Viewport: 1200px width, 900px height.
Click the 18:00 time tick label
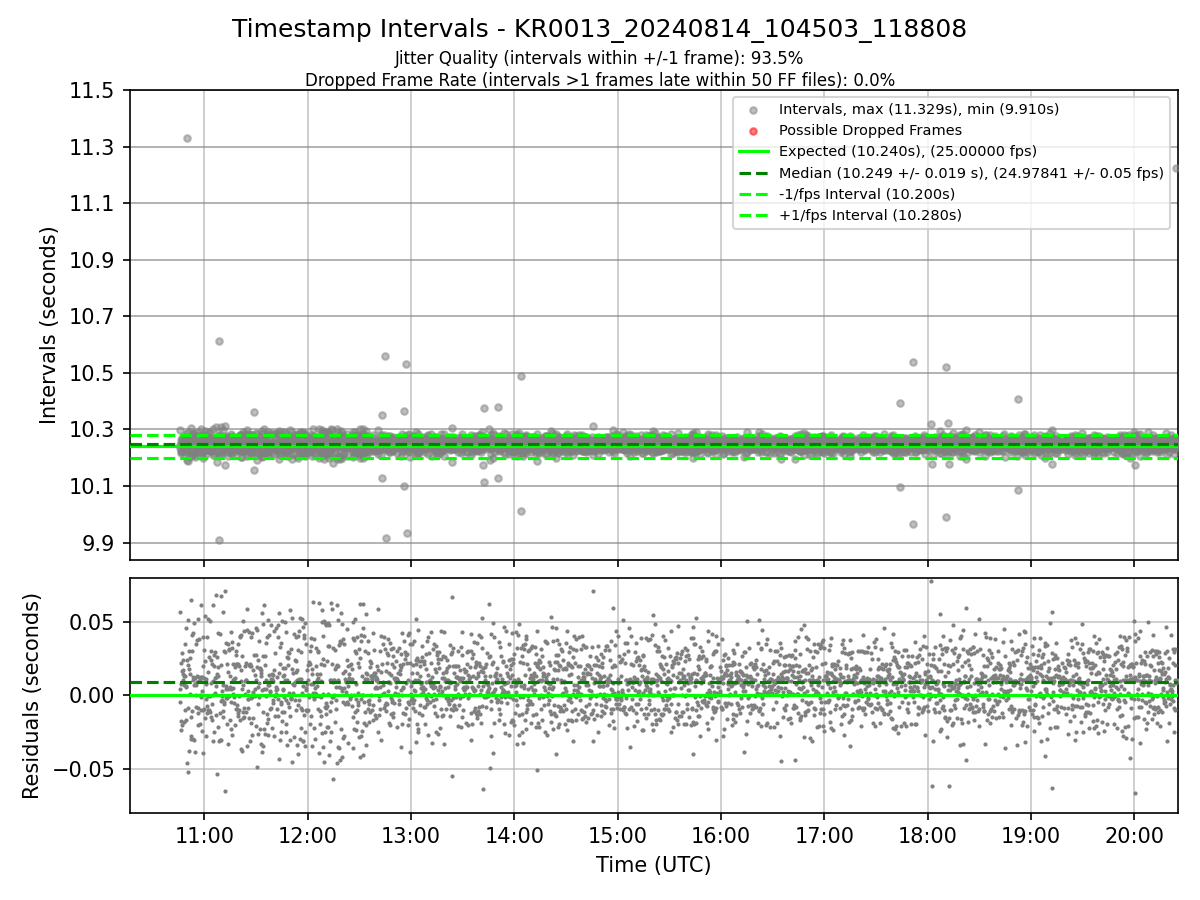point(927,835)
